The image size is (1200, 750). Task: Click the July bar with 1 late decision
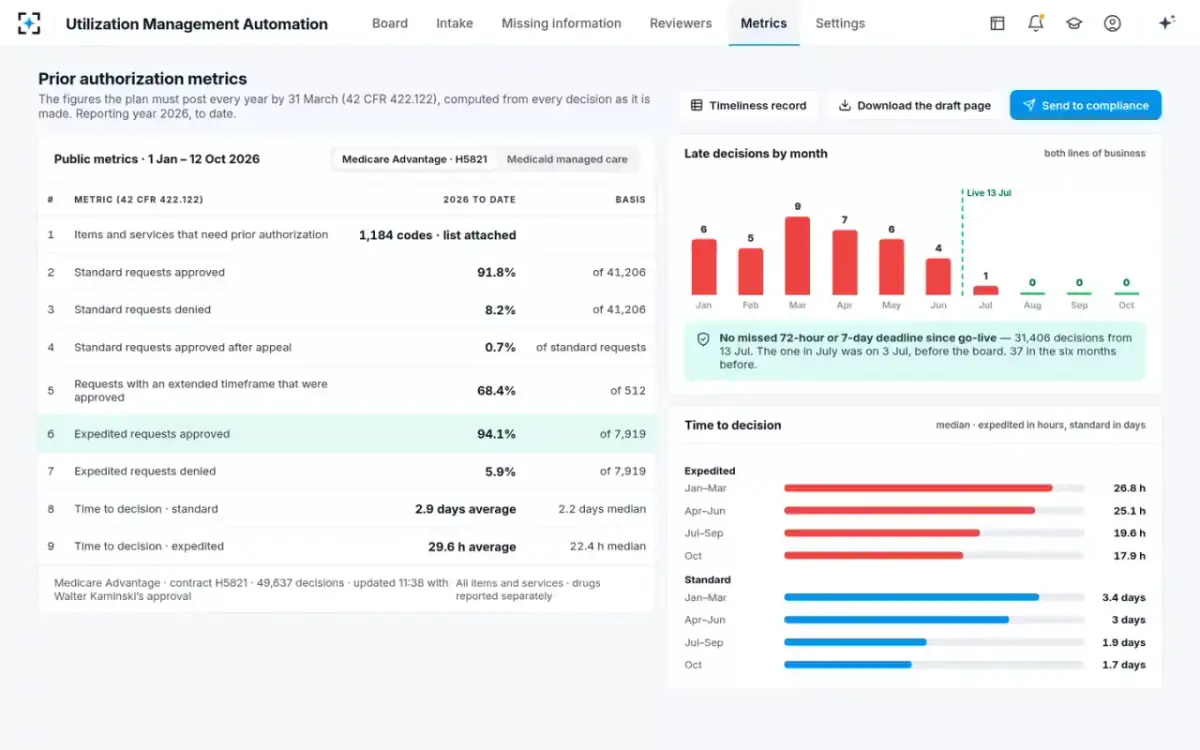click(x=985, y=290)
